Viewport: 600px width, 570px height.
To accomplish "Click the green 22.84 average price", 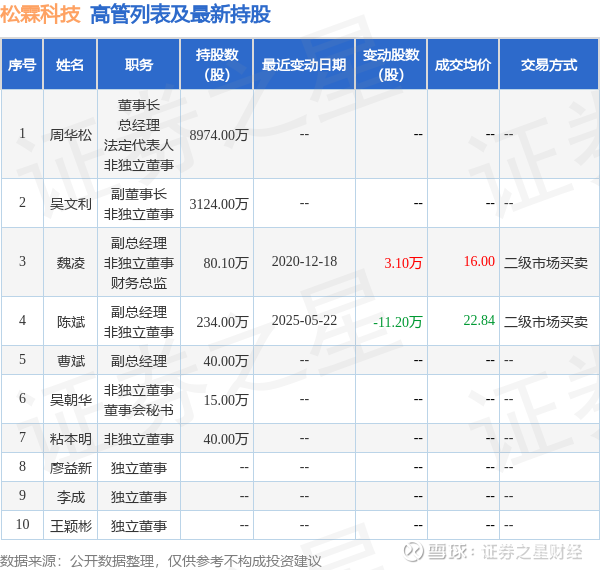I will point(479,321).
